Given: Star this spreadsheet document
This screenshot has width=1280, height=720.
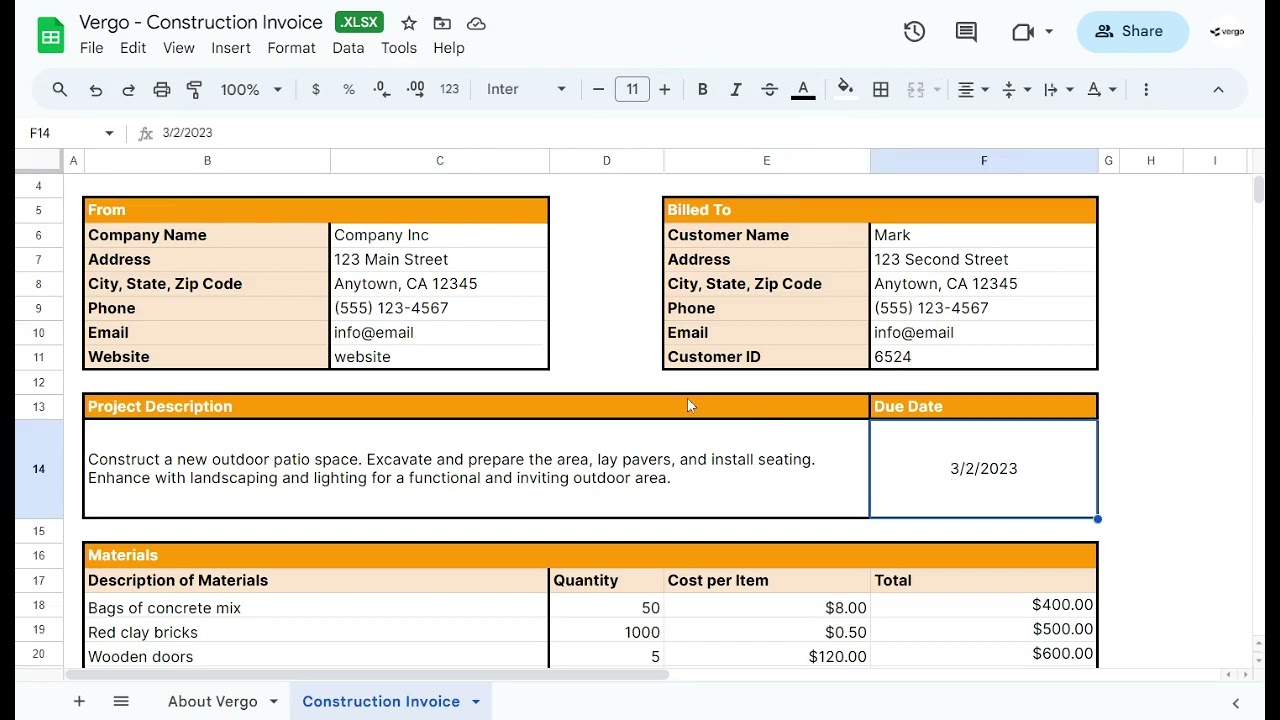Looking at the screenshot, I should [409, 23].
